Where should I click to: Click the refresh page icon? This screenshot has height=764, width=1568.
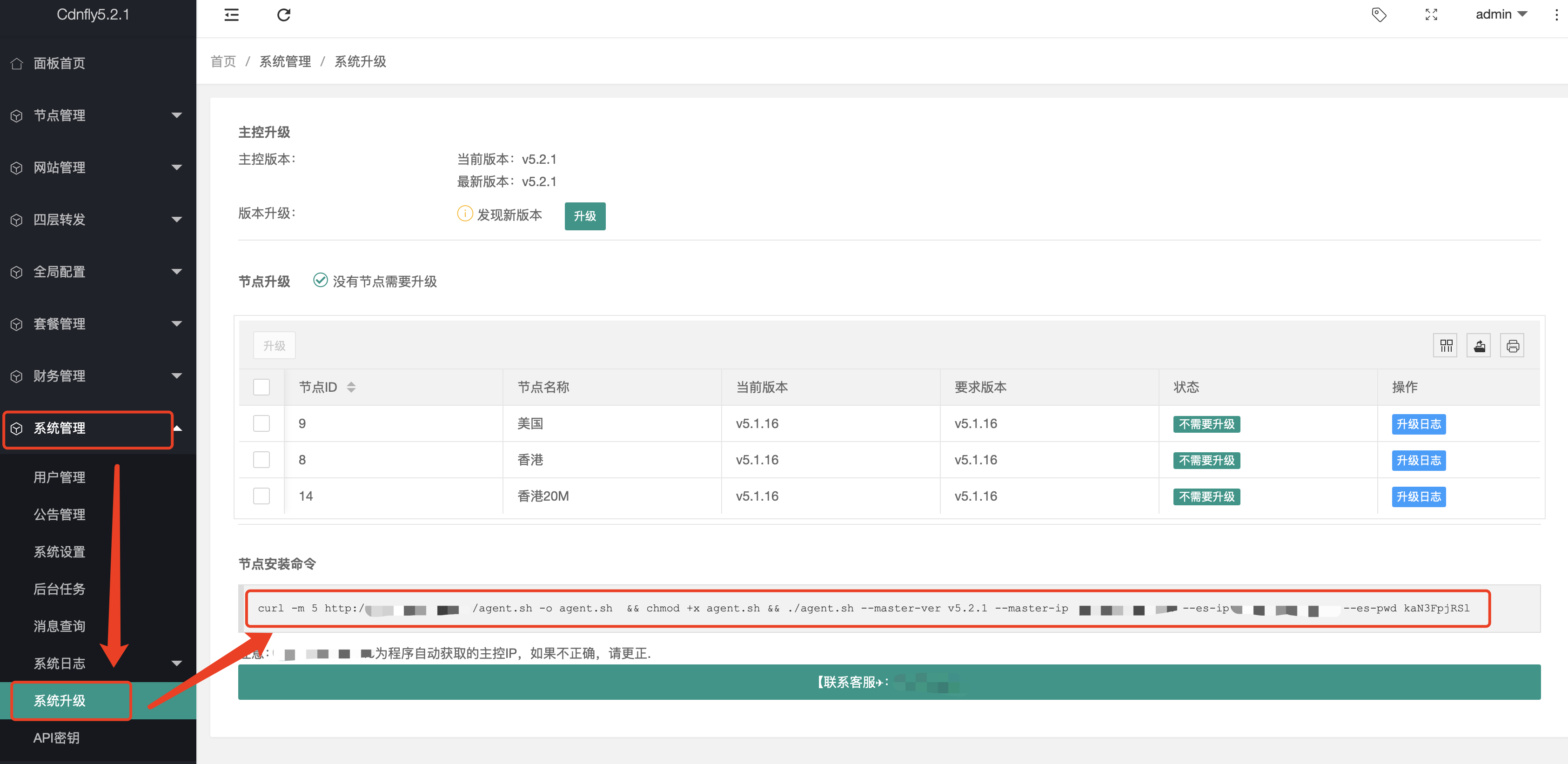click(x=284, y=14)
